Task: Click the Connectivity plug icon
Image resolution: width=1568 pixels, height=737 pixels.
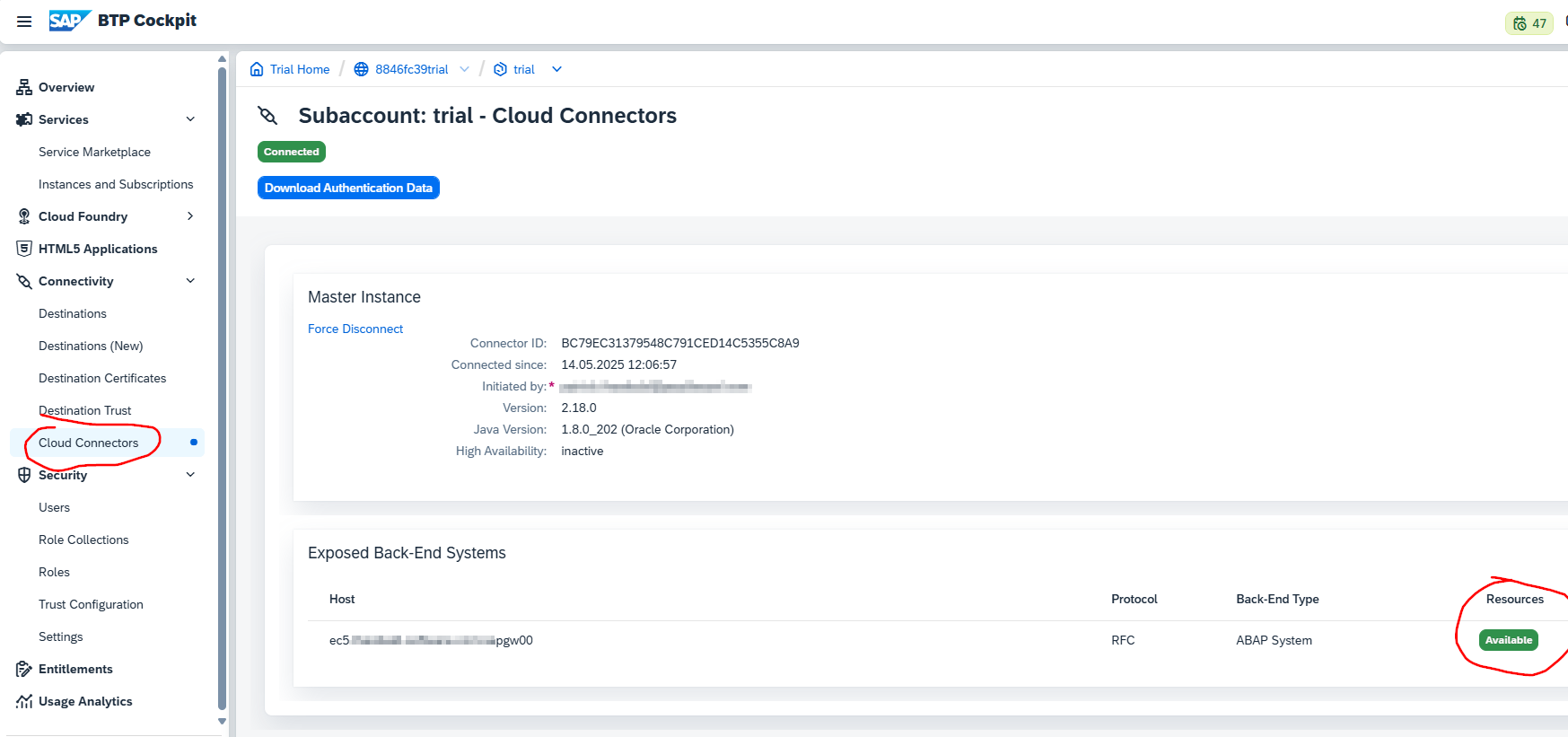Action: pos(24,281)
